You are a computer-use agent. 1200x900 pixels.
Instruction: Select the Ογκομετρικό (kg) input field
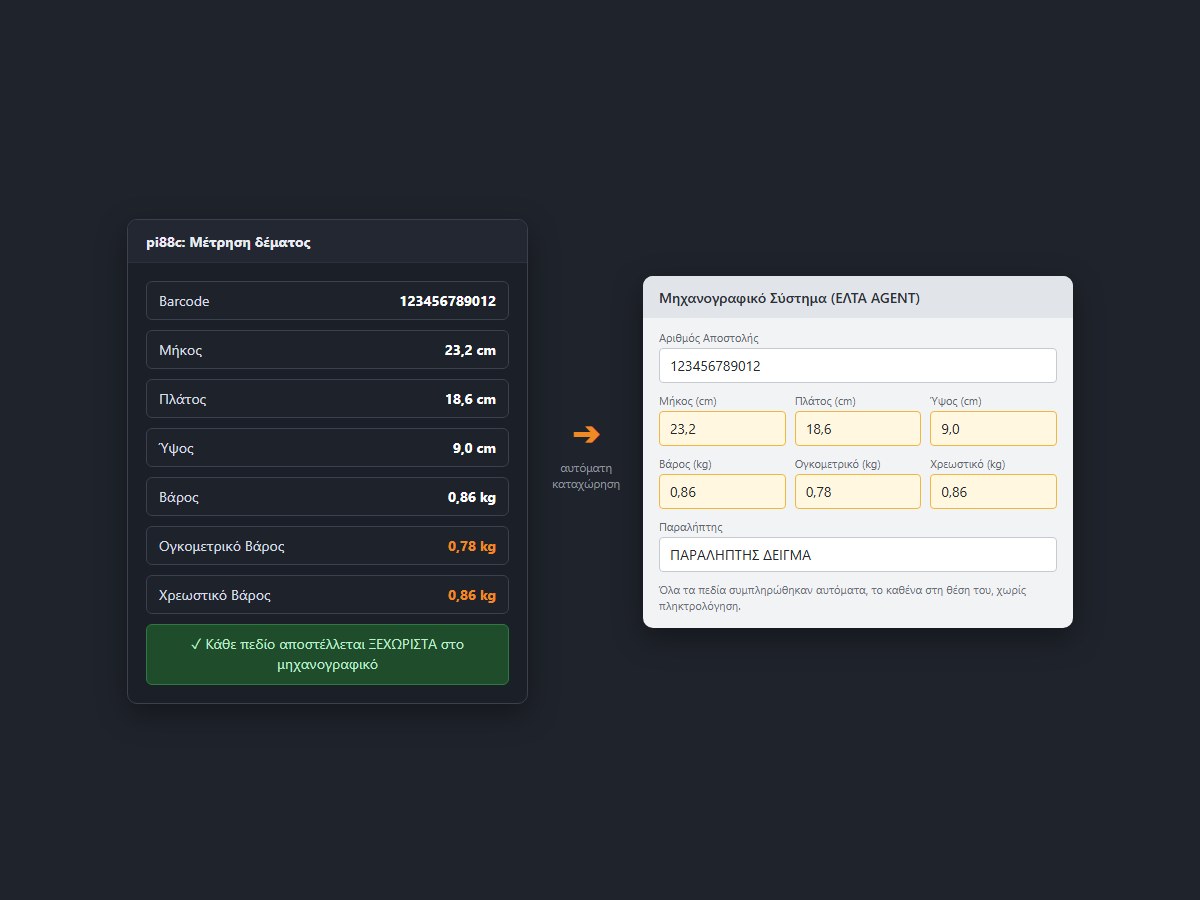pyautogui.click(x=858, y=492)
